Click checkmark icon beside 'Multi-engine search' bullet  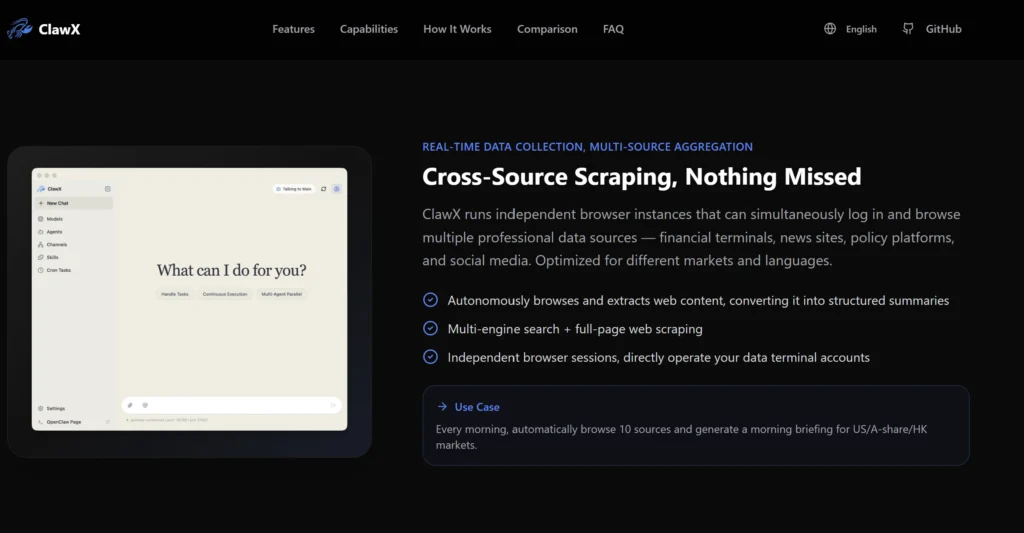click(430, 329)
